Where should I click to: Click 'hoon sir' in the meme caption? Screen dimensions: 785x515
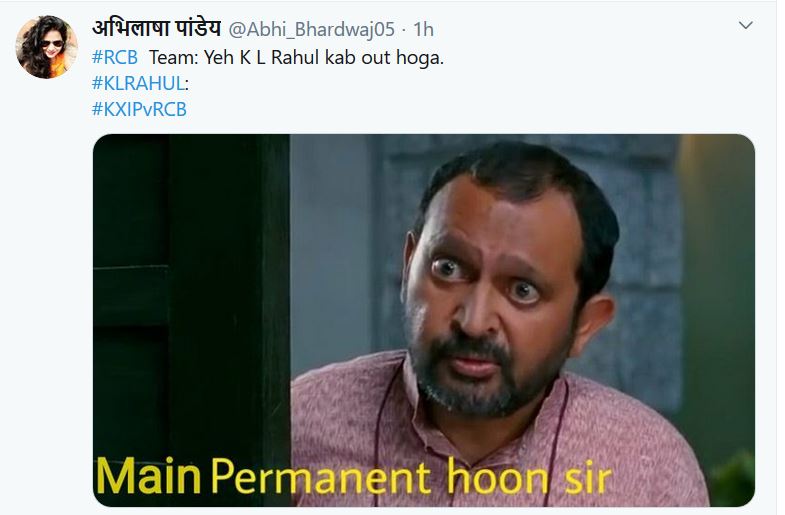[529, 476]
